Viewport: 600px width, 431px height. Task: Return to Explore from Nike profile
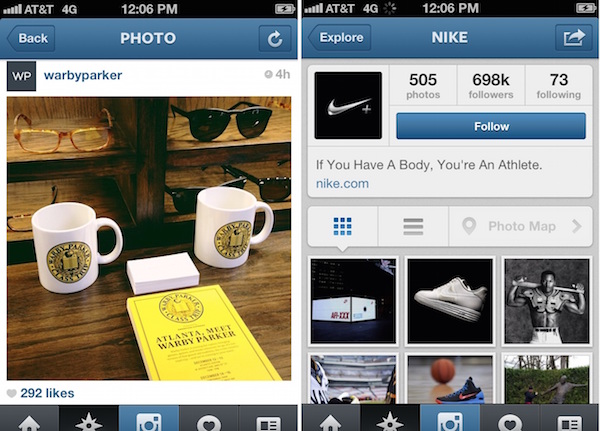click(x=340, y=38)
